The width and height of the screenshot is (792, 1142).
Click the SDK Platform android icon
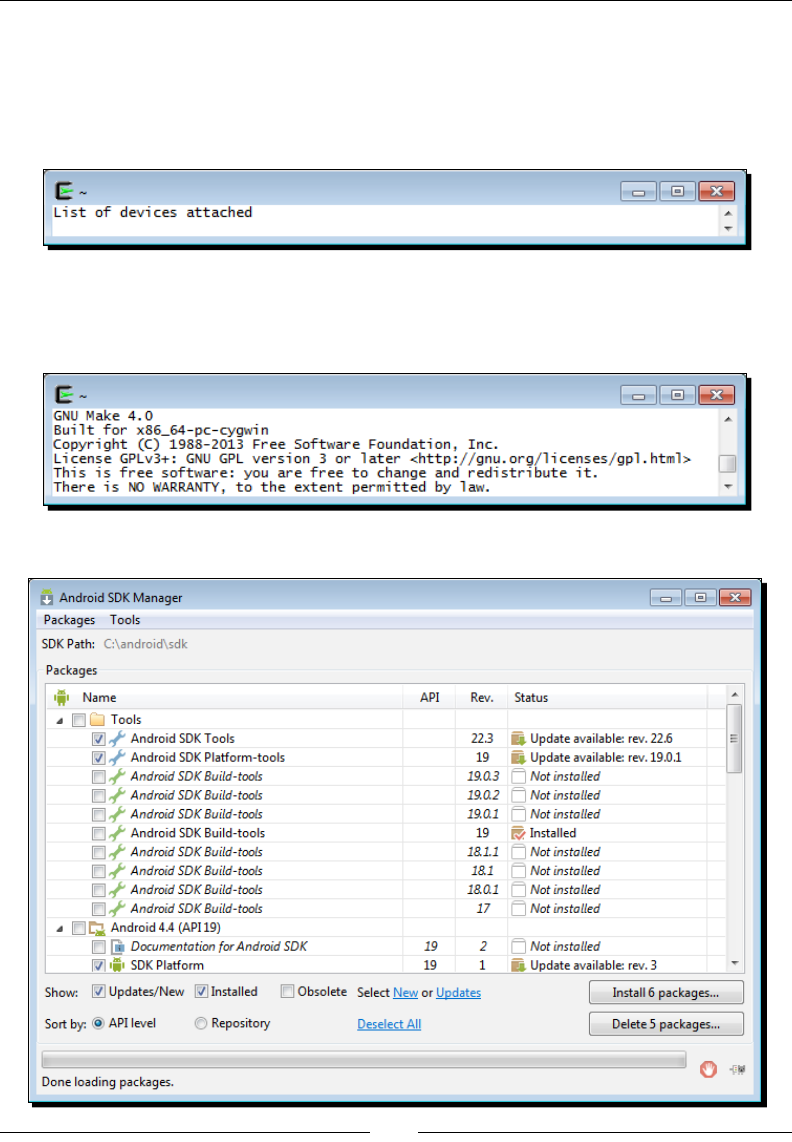click(117, 966)
